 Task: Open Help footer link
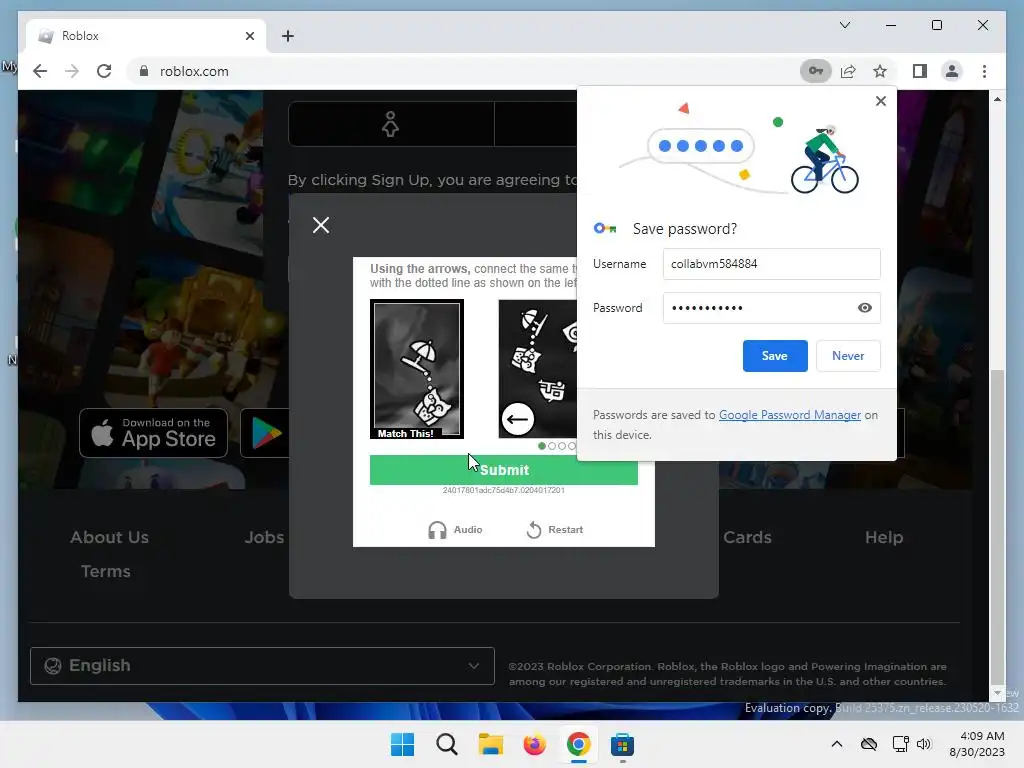[884, 537]
